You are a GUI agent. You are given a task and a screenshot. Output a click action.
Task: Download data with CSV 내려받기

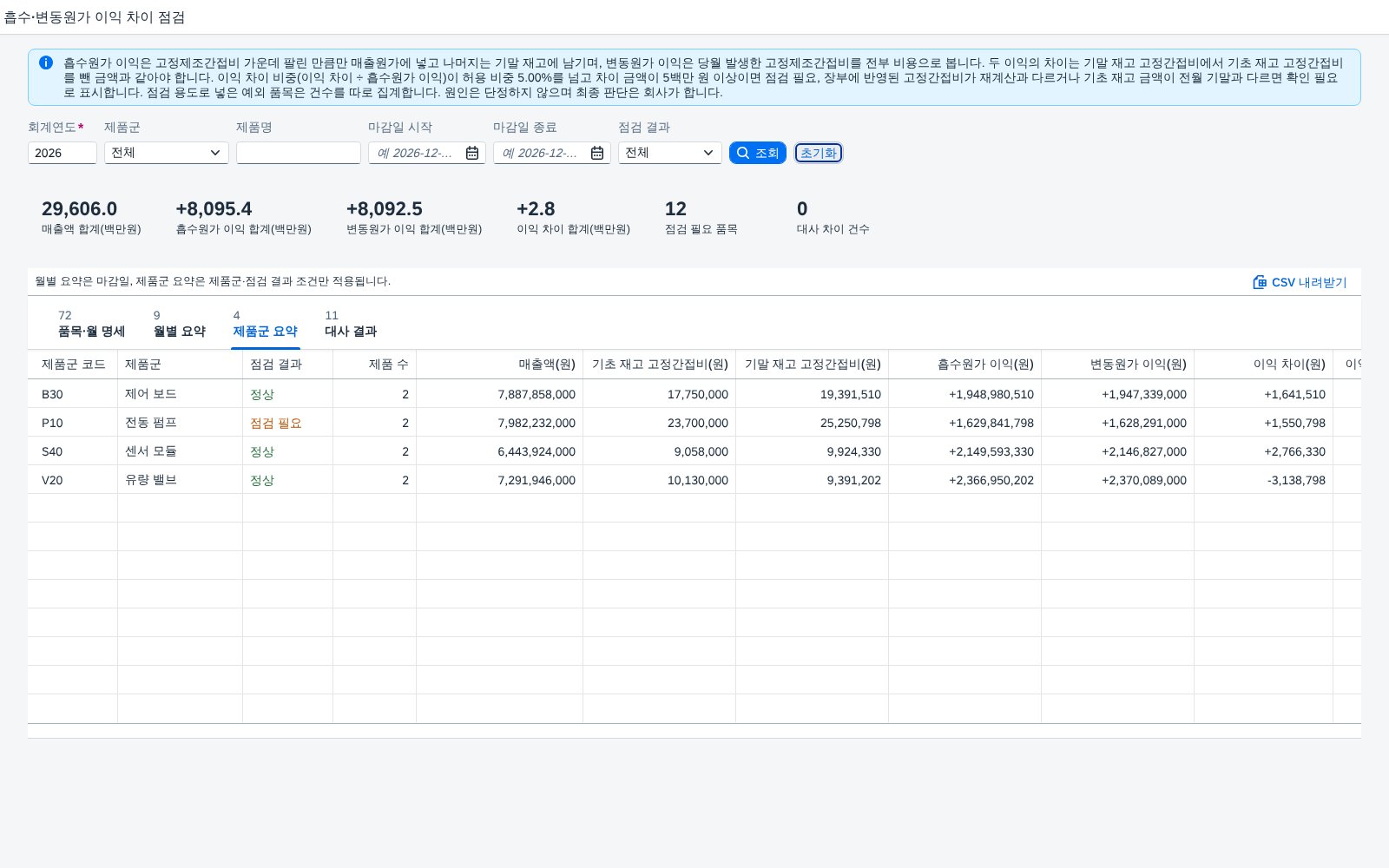(1300, 282)
